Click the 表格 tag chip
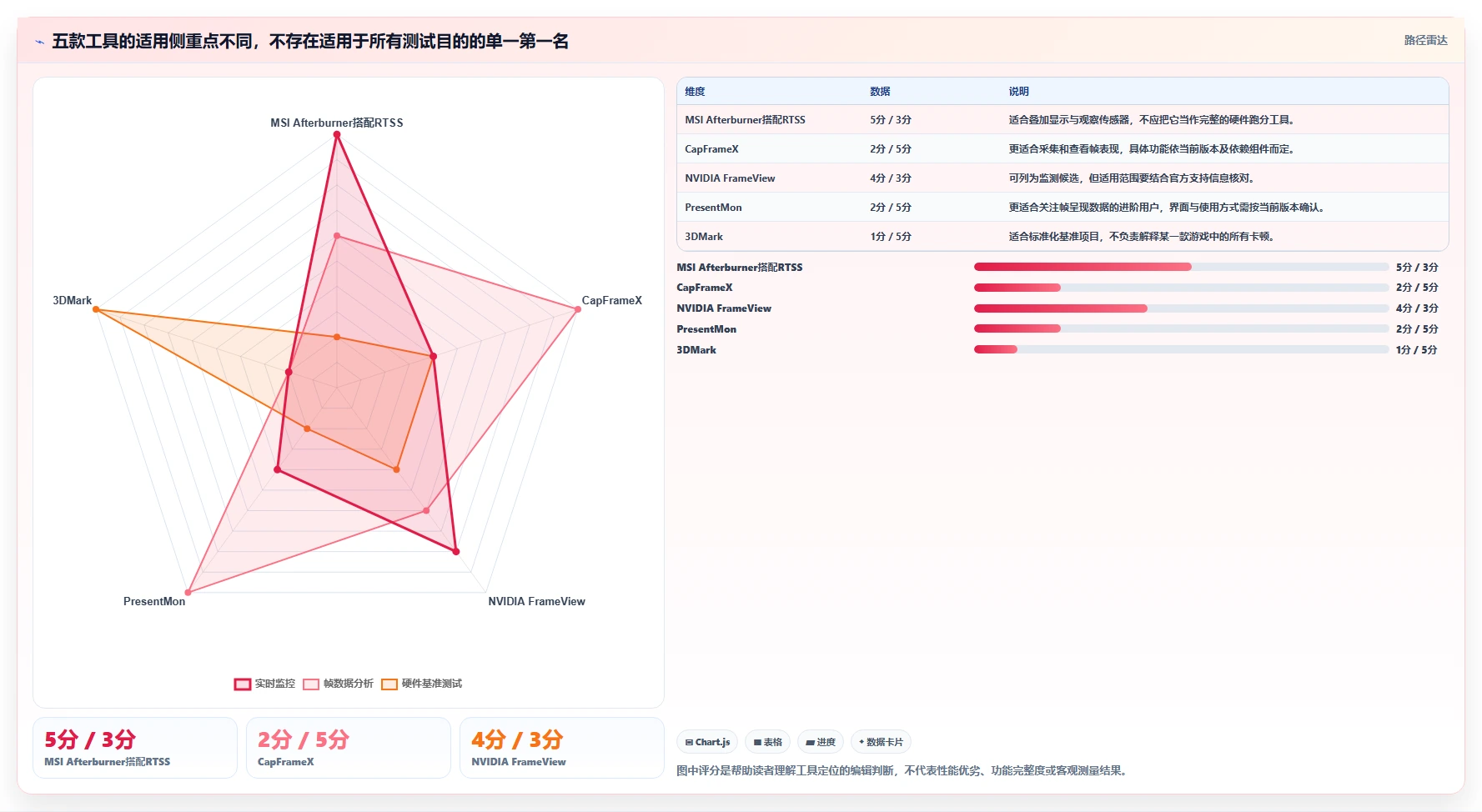The height and width of the screenshot is (812, 1482). [x=767, y=742]
